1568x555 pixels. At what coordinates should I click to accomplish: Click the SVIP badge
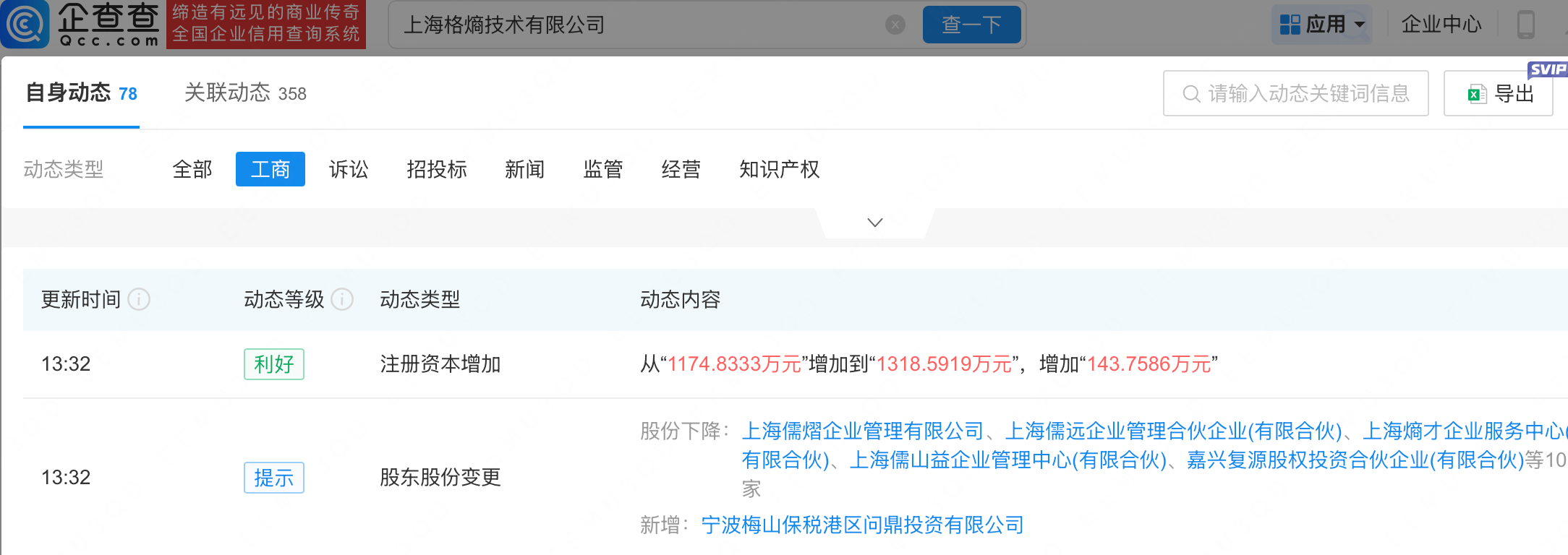pyautogui.click(x=1547, y=69)
